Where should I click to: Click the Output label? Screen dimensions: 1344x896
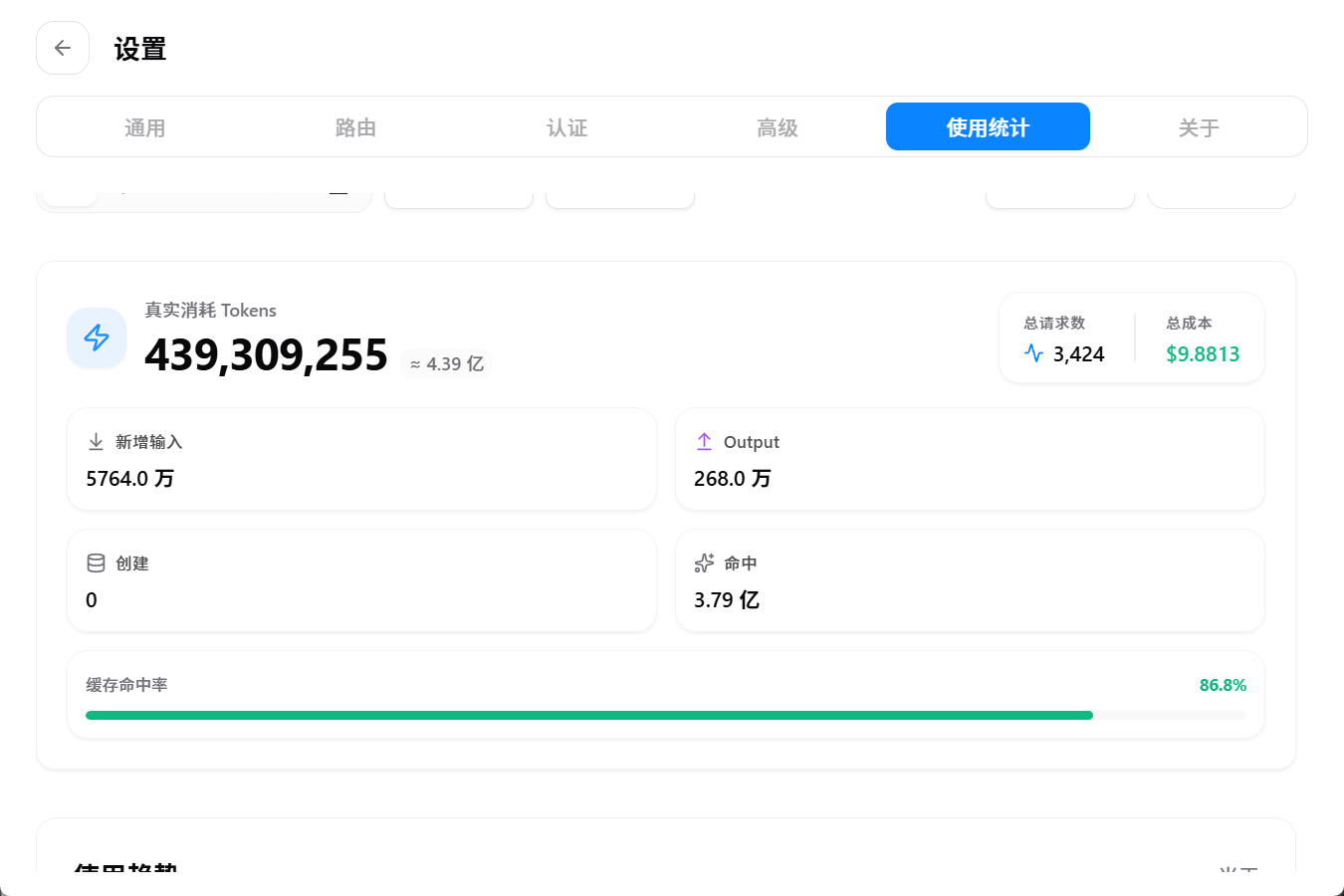click(752, 442)
